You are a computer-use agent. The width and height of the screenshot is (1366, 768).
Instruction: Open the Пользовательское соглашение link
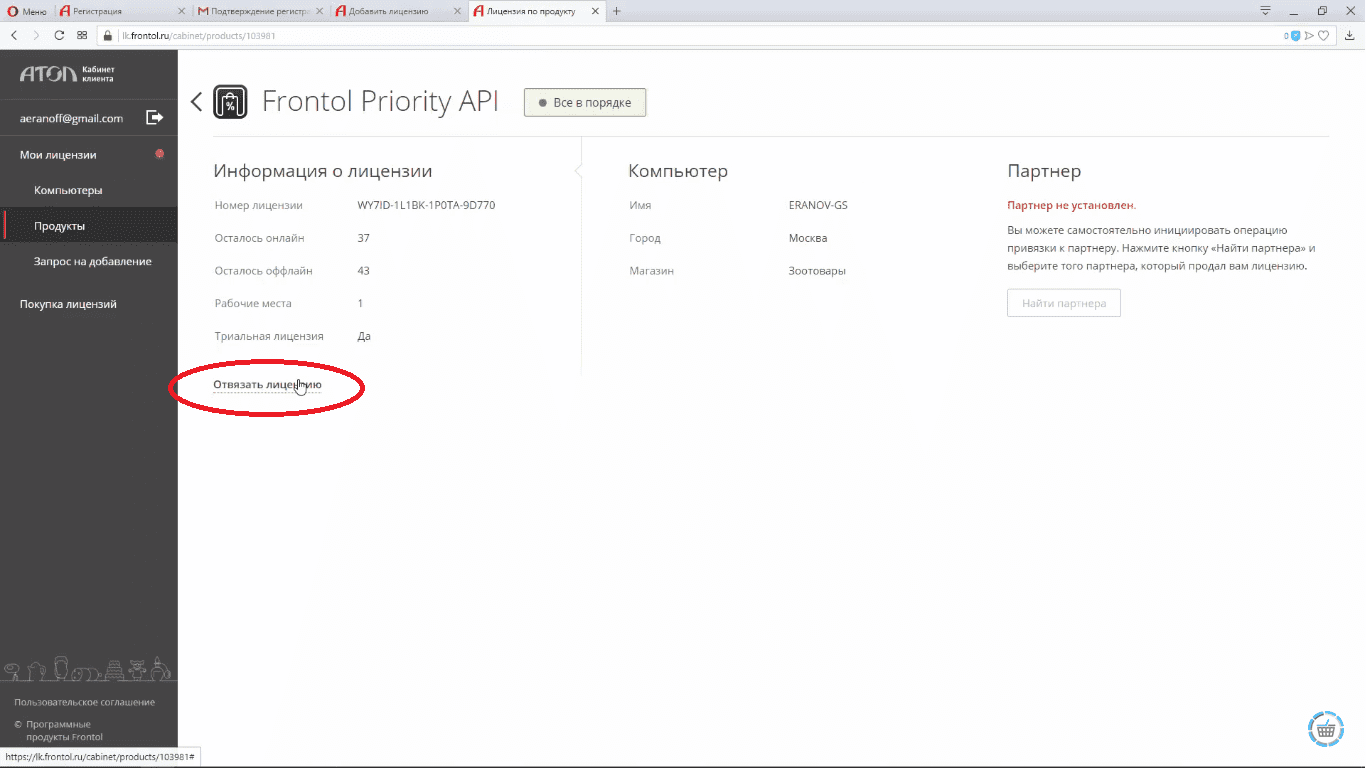click(84, 702)
